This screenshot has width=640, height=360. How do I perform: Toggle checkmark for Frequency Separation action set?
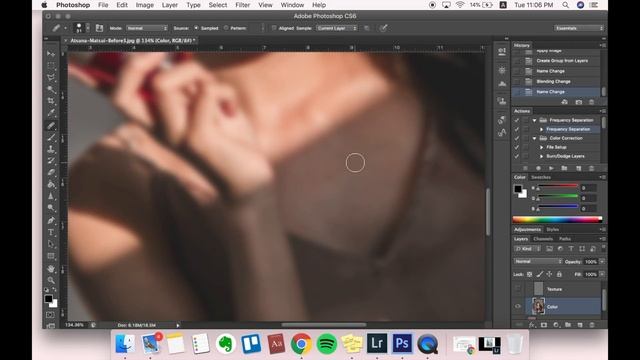coord(516,120)
